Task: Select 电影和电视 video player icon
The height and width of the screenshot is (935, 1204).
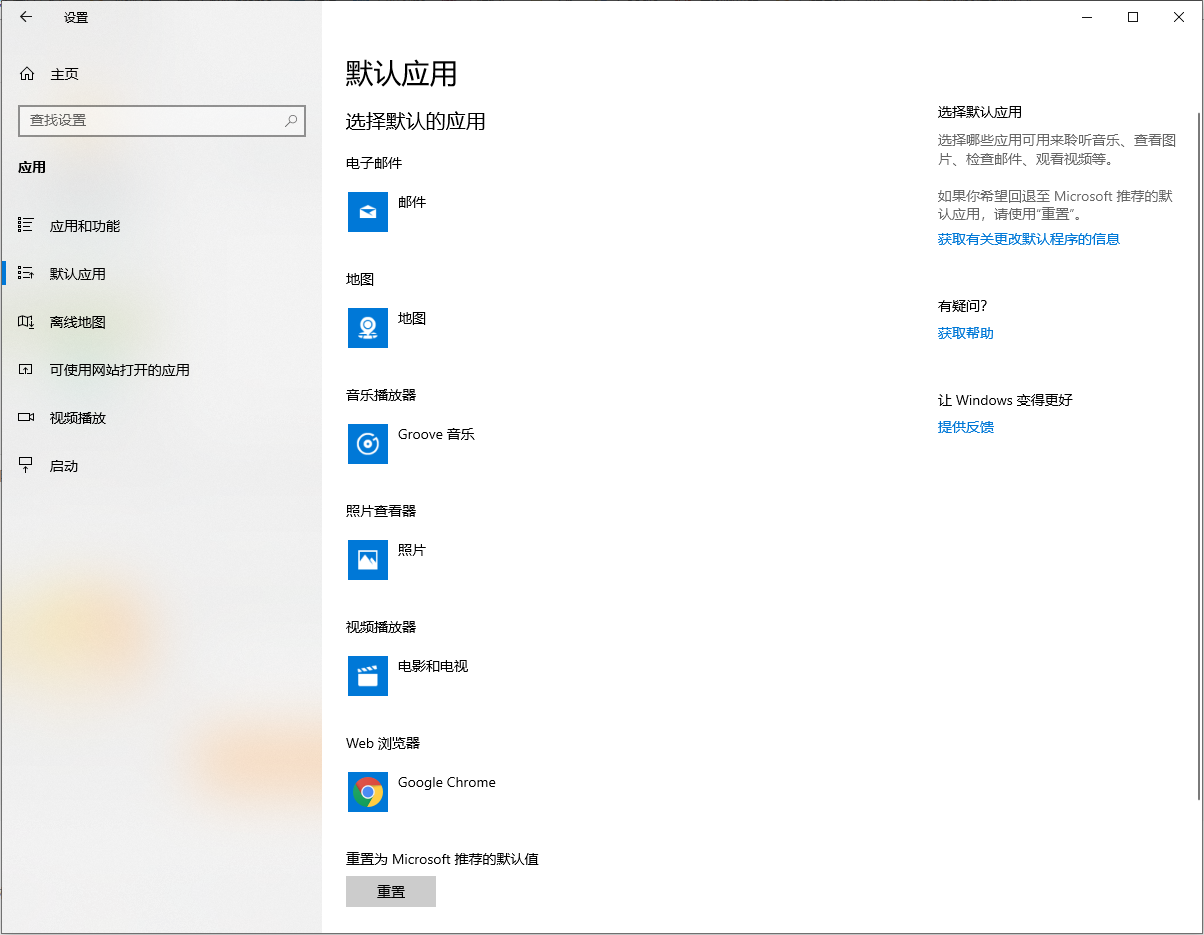Action: click(x=368, y=676)
